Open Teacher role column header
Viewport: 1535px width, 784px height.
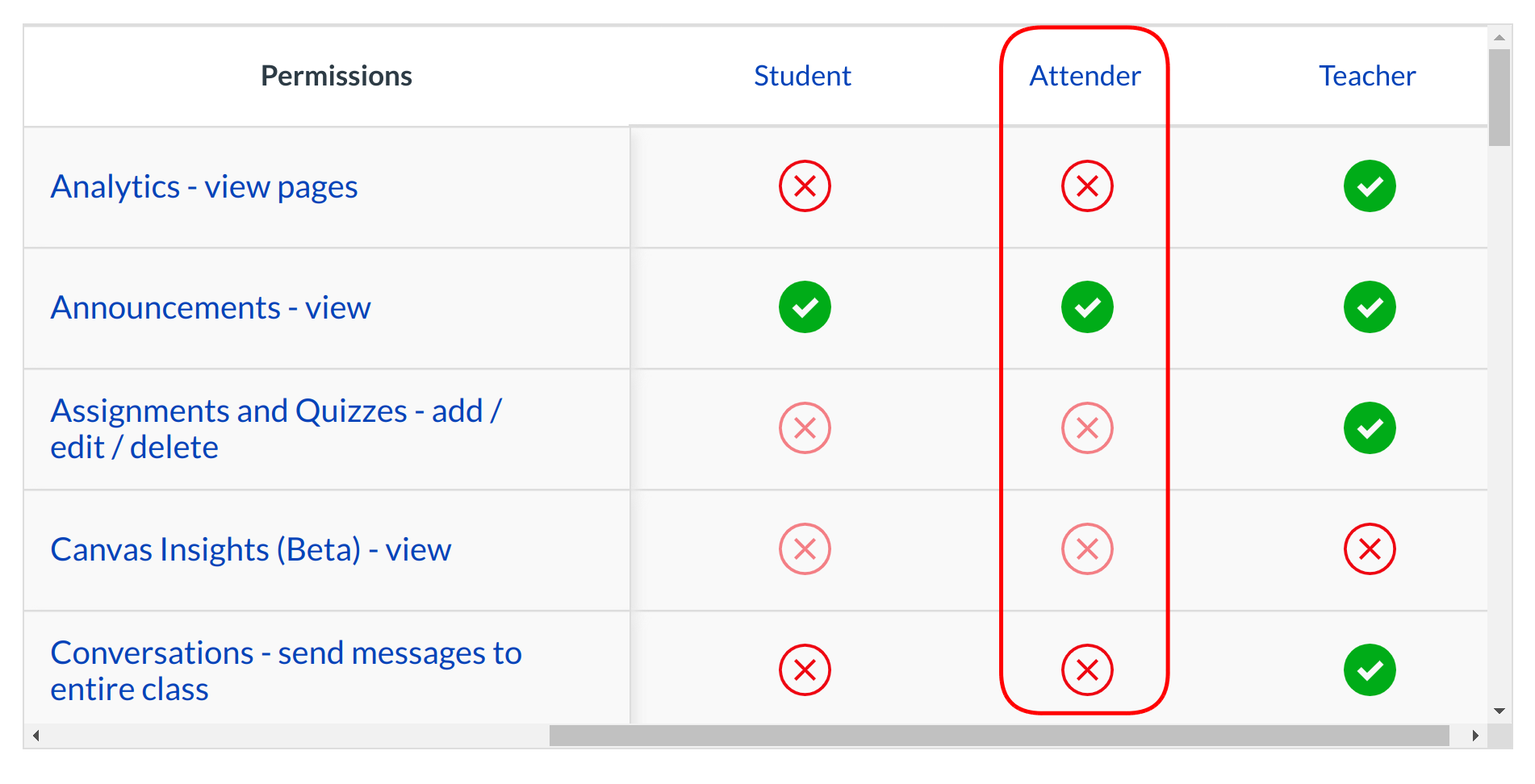click(x=1367, y=76)
